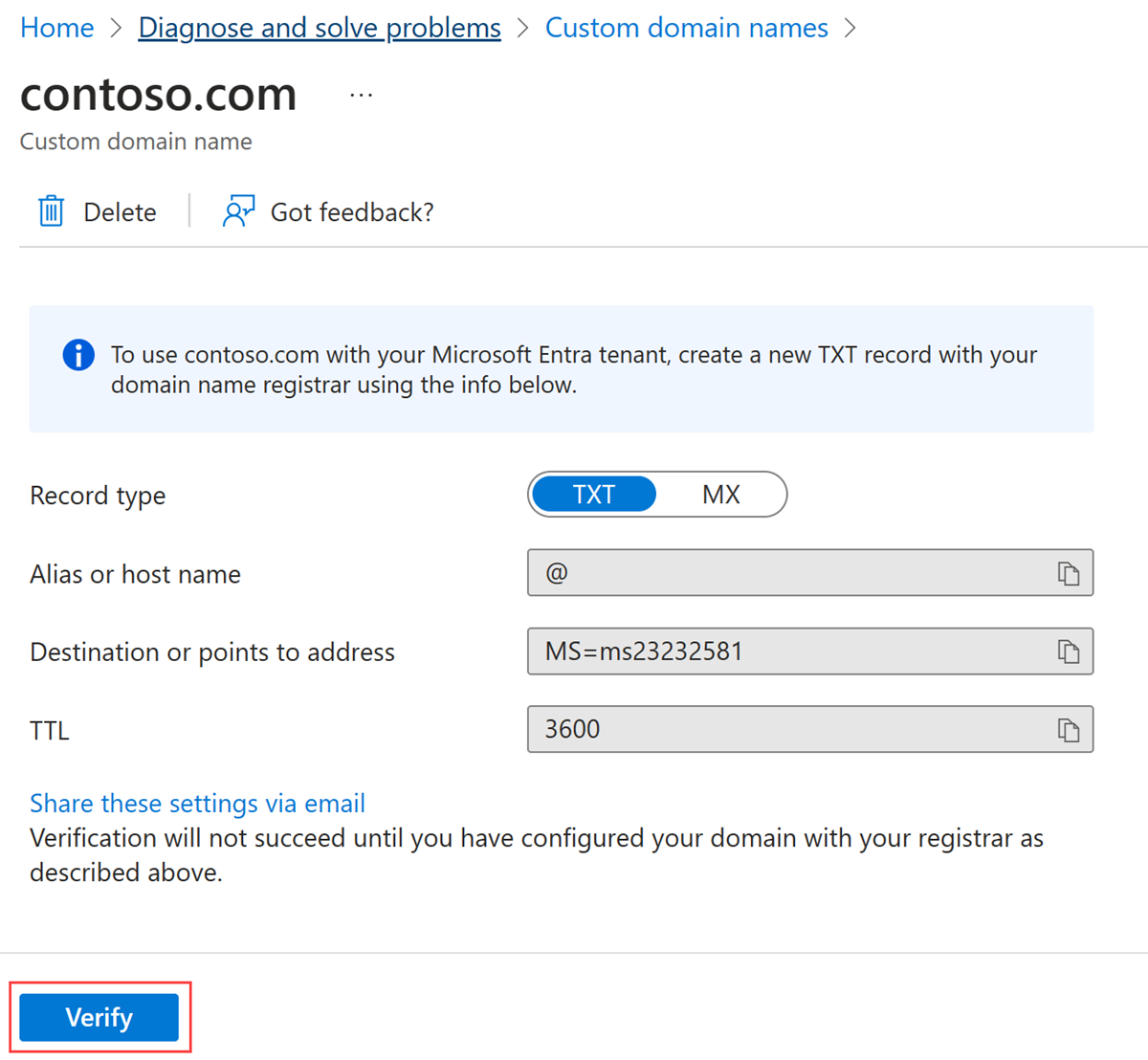Click the MS=ms23232581 destination field

[x=784, y=651]
